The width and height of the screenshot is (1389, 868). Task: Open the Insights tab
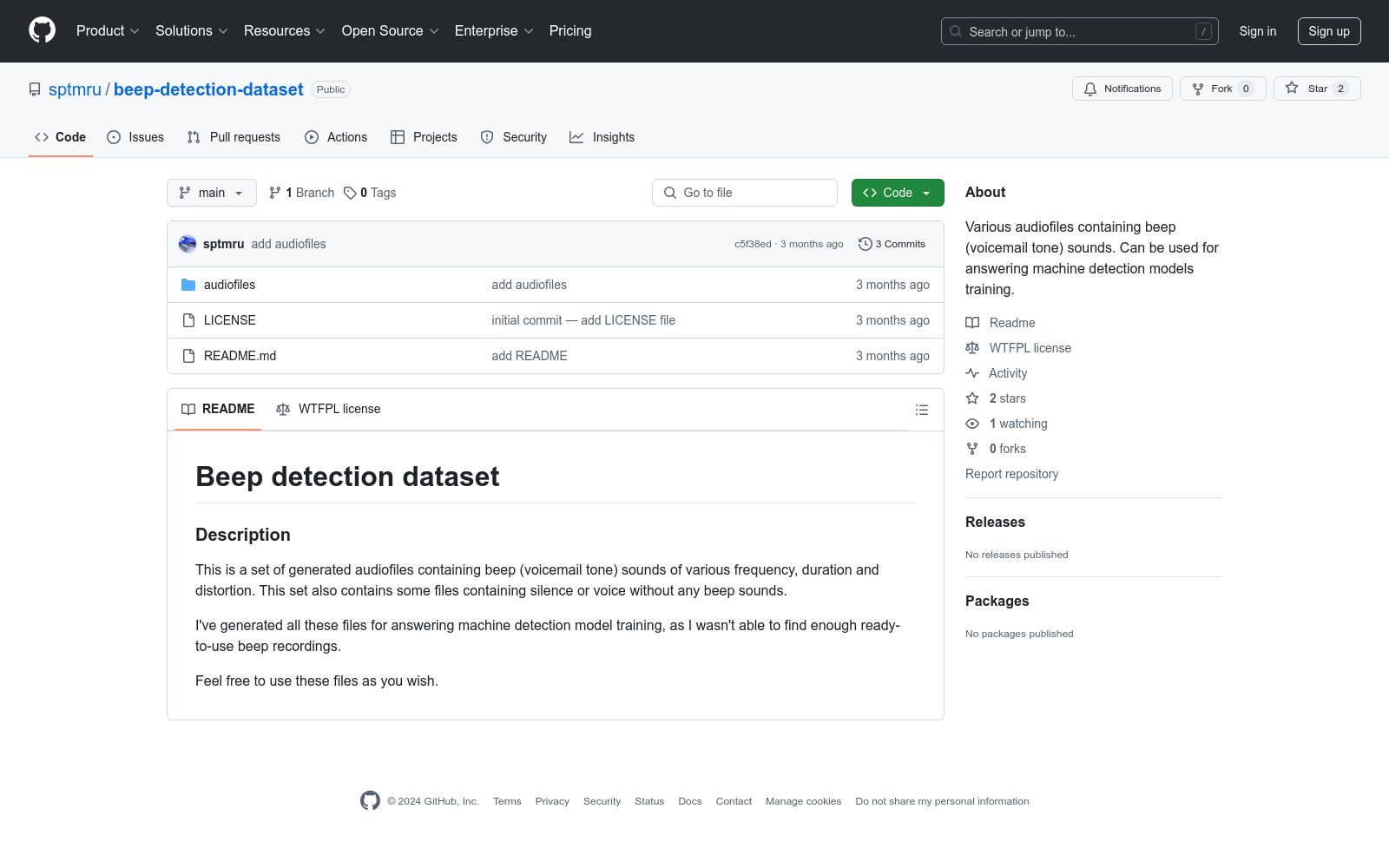click(x=602, y=137)
